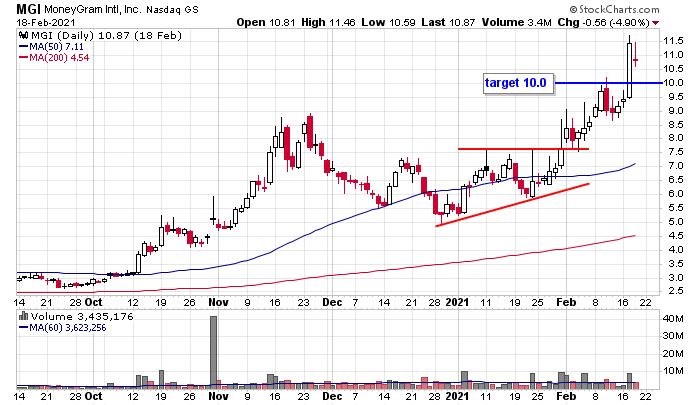Click the 30M volume axis label

tap(673, 336)
